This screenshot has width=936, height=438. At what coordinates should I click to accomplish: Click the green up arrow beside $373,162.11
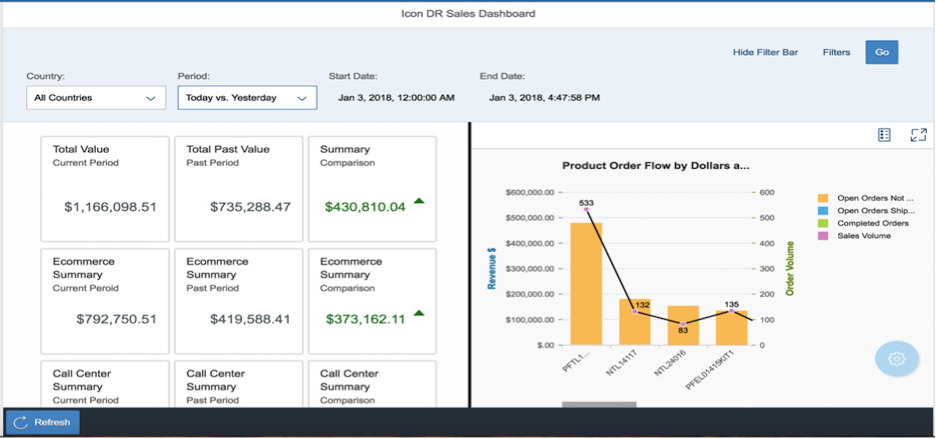(419, 313)
